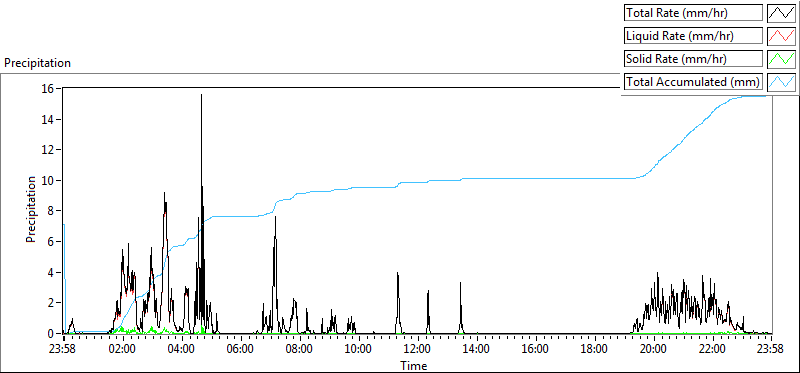
Task: Click the rotated 'Precipitation' y-axis label
Action: (31, 209)
